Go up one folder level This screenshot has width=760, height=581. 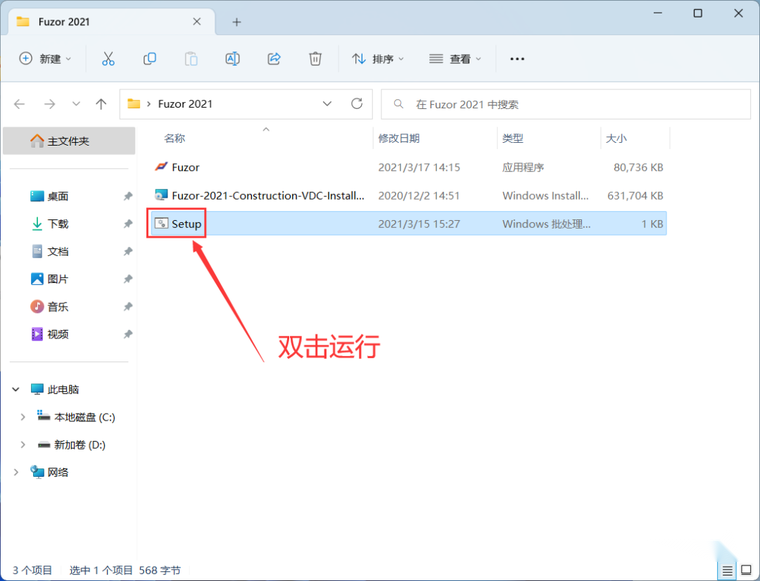click(101, 104)
